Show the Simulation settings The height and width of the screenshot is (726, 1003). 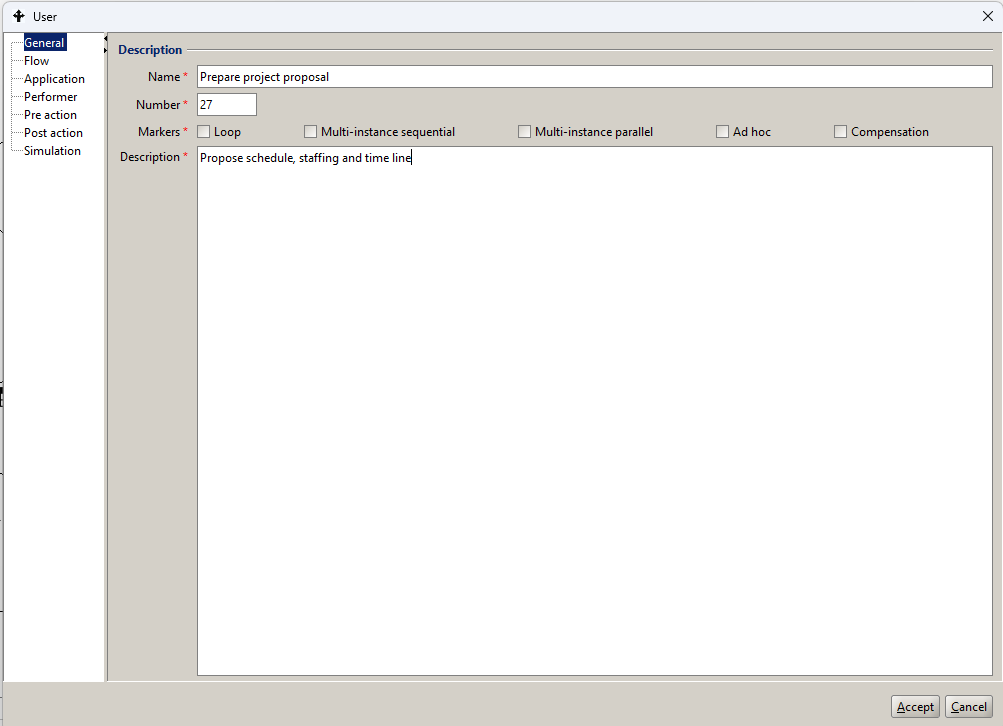52,151
